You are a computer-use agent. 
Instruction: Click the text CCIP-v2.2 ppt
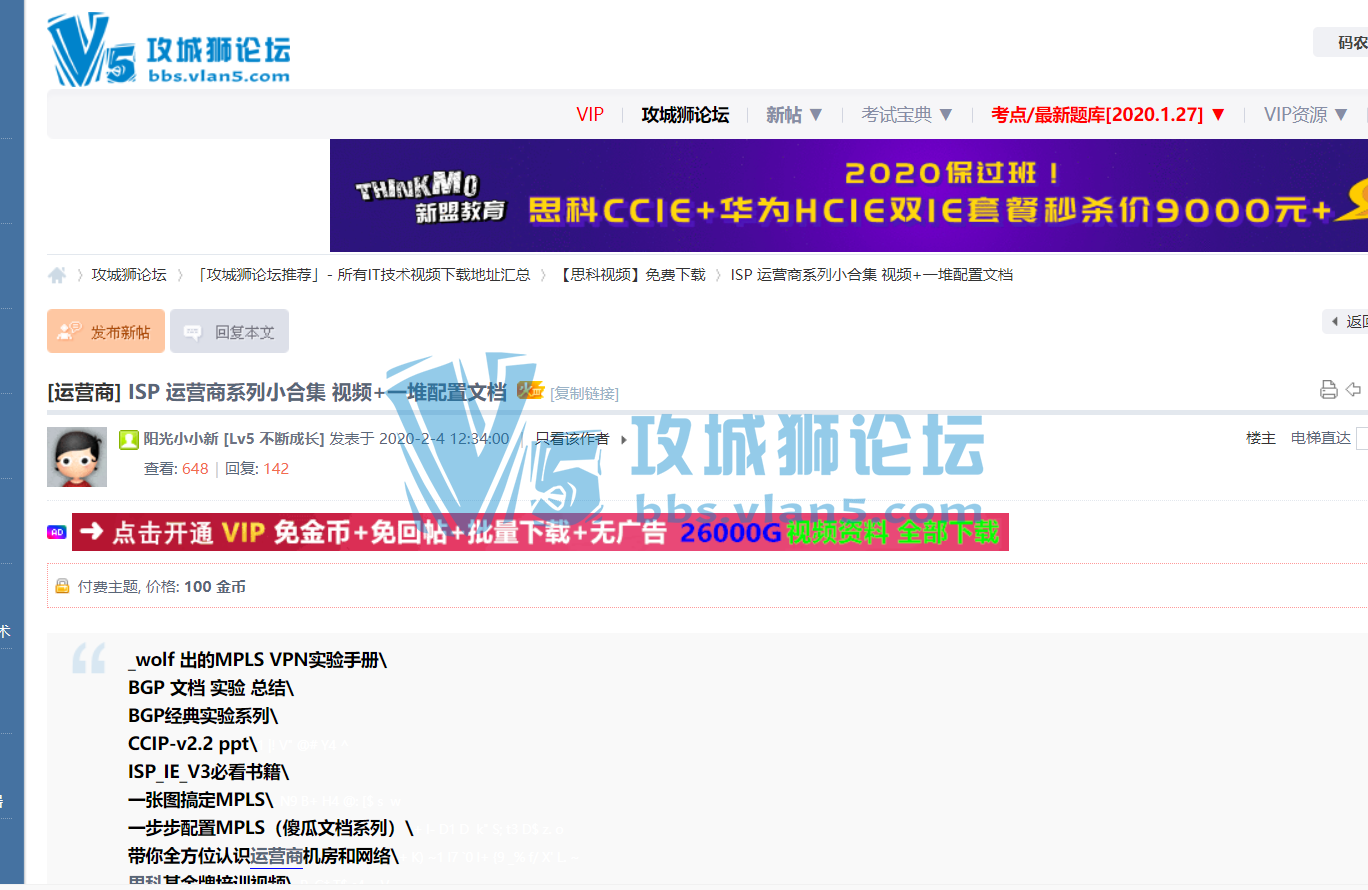click(x=193, y=744)
